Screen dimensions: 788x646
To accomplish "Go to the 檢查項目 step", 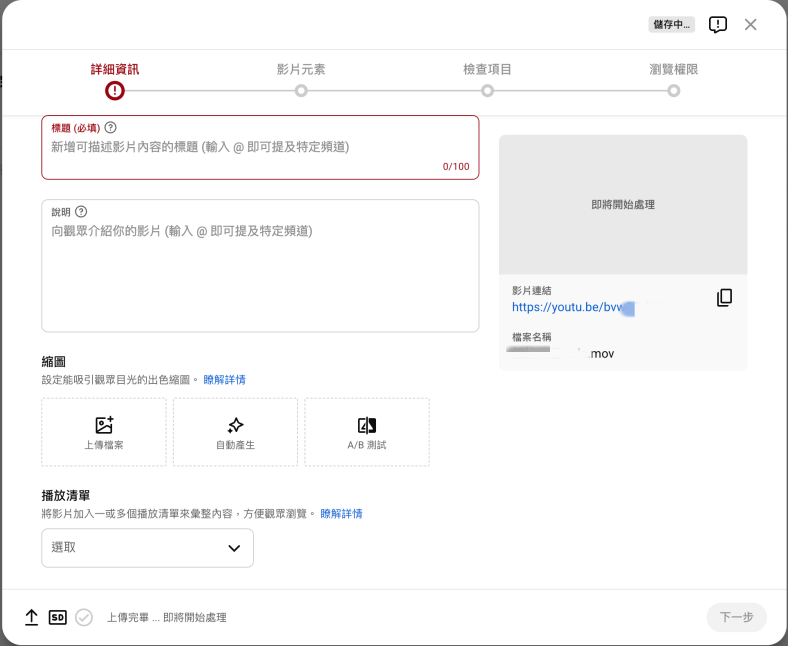I will point(487,69).
